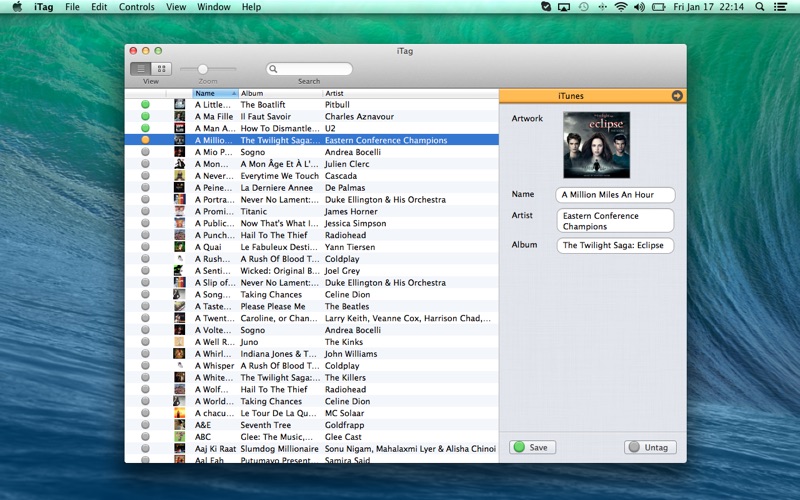Click album thumbnail in Jessica Simpson row
Viewport: 800px width, 500px height.
tap(180, 223)
